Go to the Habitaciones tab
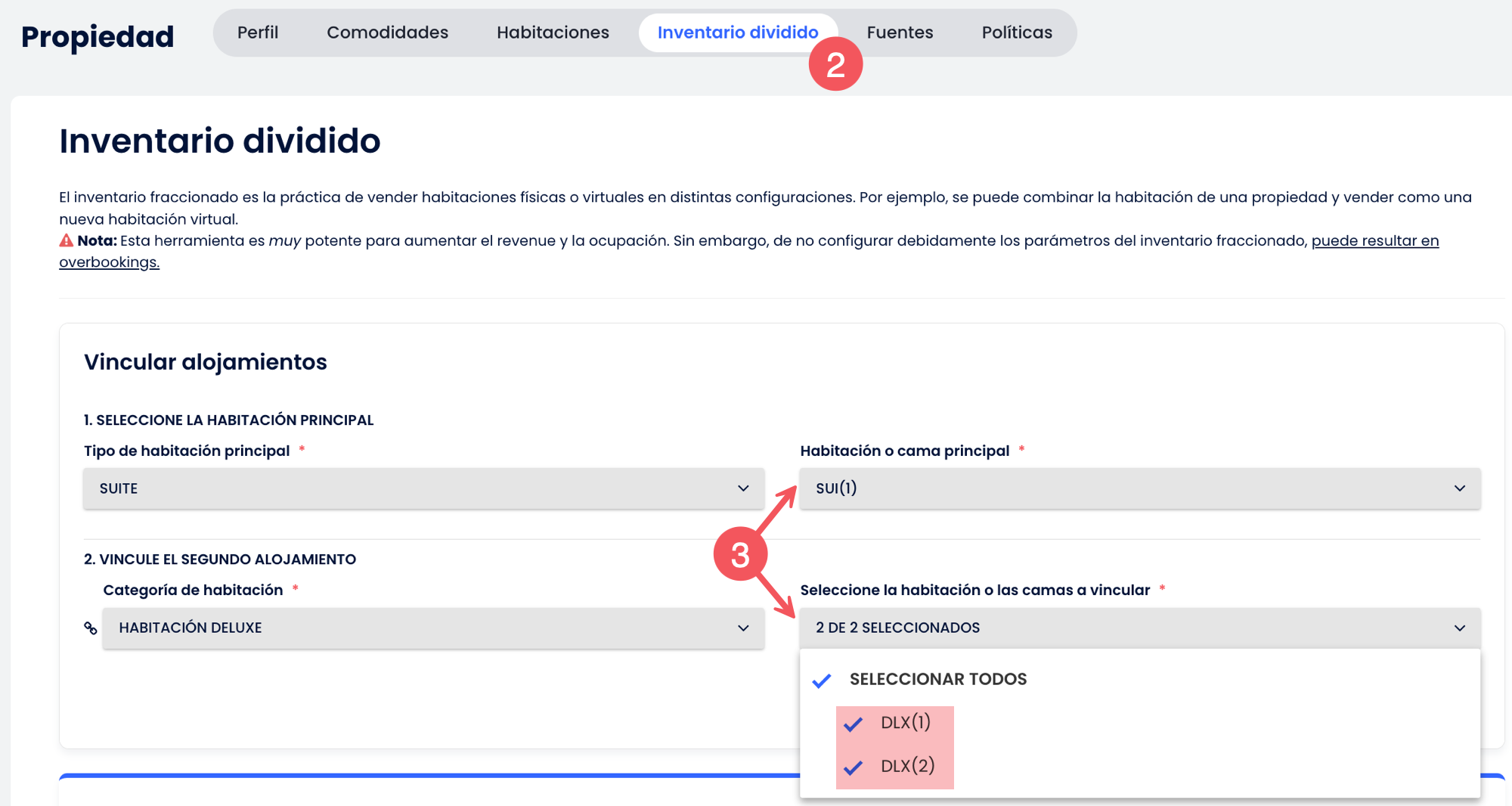This screenshot has width=1512, height=806. point(553,33)
